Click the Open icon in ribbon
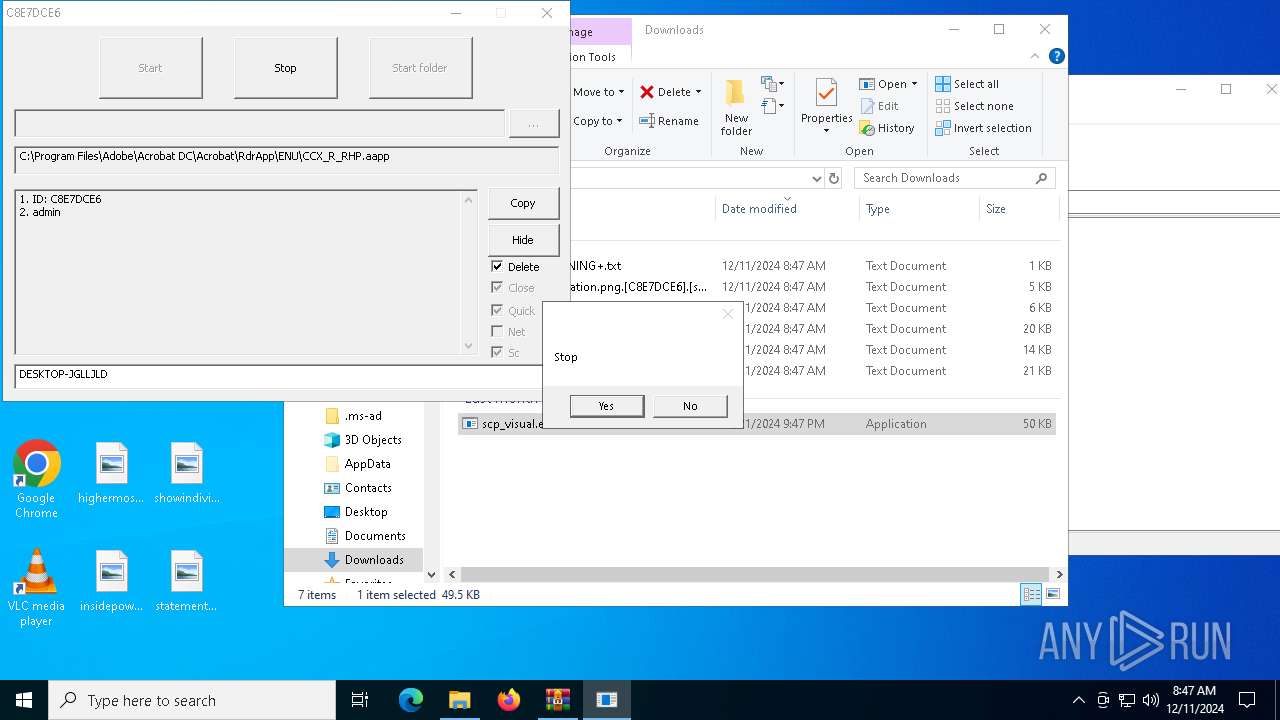Screen dimensions: 1280x720 pyautogui.click(x=867, y=84)
